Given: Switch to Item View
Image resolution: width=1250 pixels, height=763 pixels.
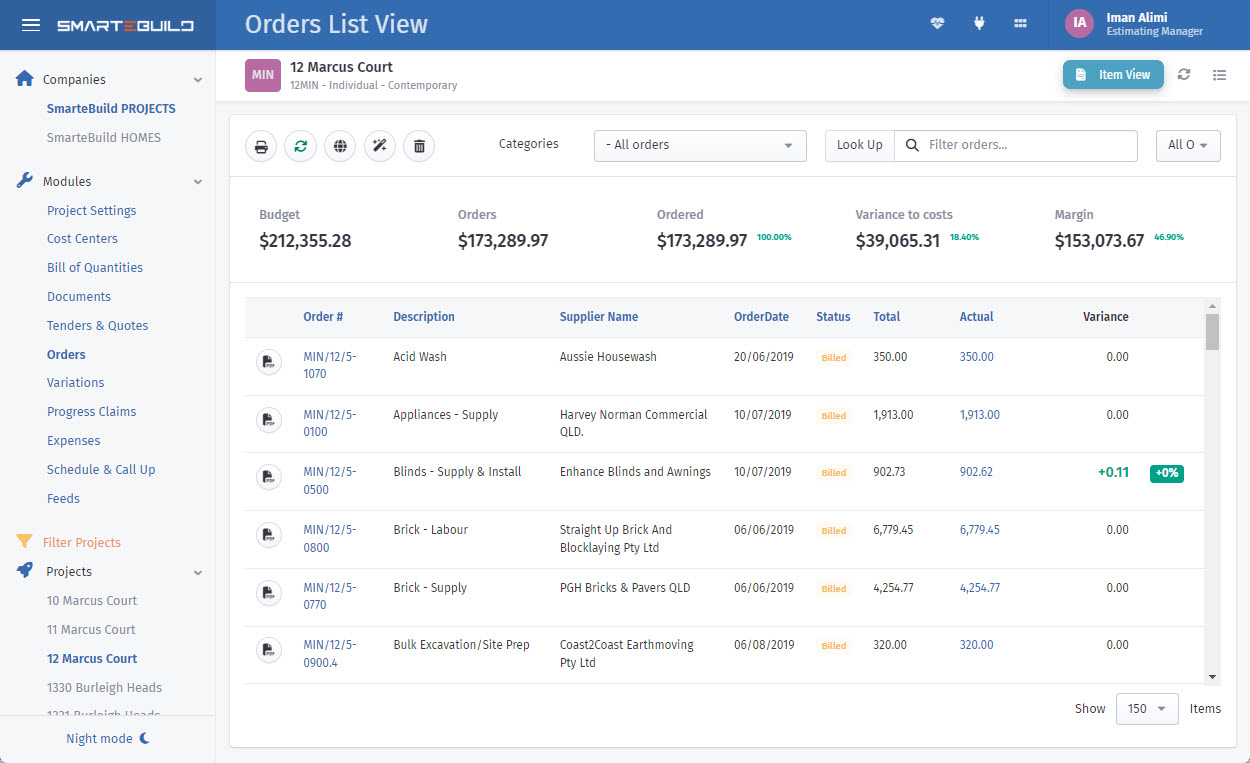Looking at the screenshot, I should 1113,74.
